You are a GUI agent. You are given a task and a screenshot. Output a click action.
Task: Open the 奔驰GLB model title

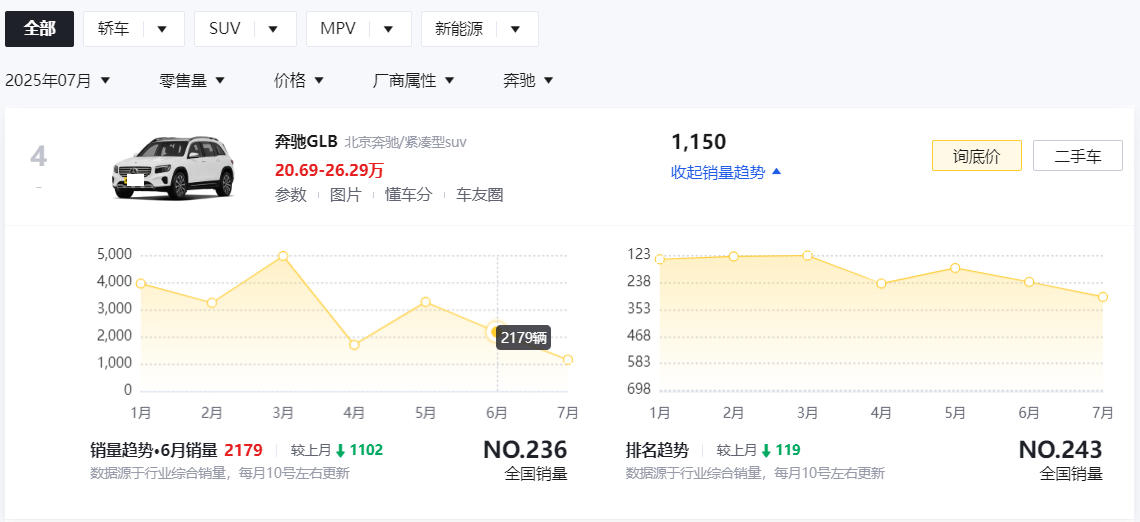coord(306,142)
